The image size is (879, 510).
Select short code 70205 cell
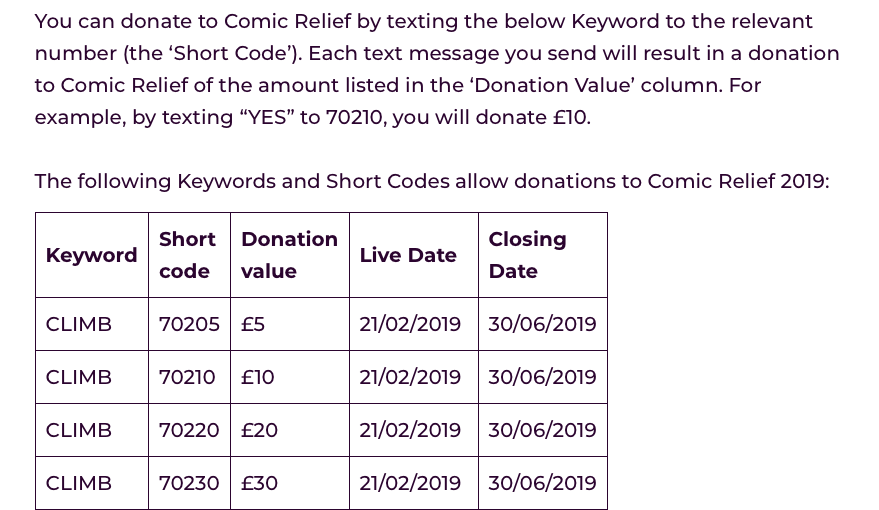[189, 324]
